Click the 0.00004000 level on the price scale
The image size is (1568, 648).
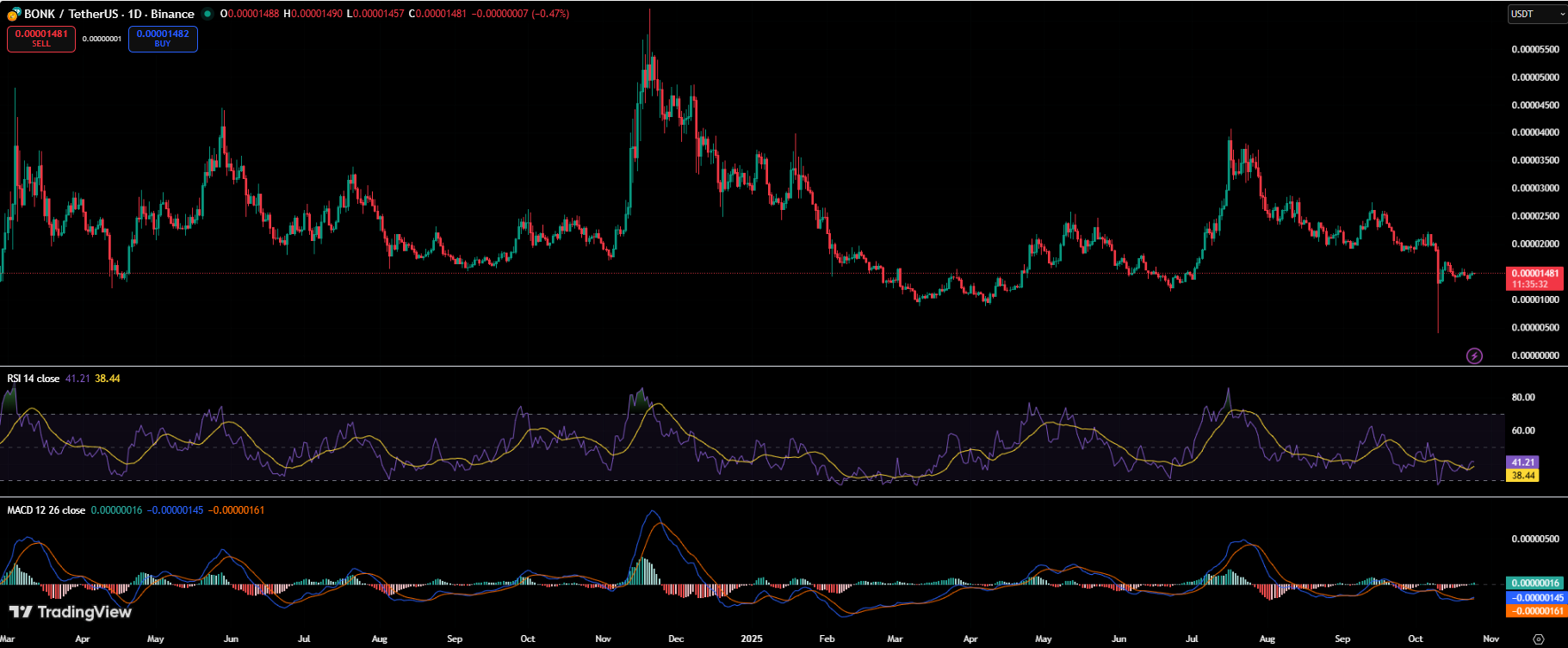[1535, 133]
